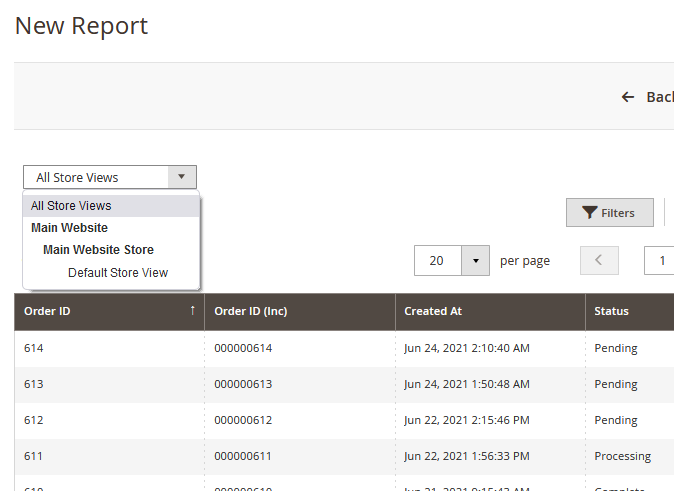Open the per page count dropdown arrow
This screenshot has height=491, width=674.
pyautogui.click(x=475, y=261)
